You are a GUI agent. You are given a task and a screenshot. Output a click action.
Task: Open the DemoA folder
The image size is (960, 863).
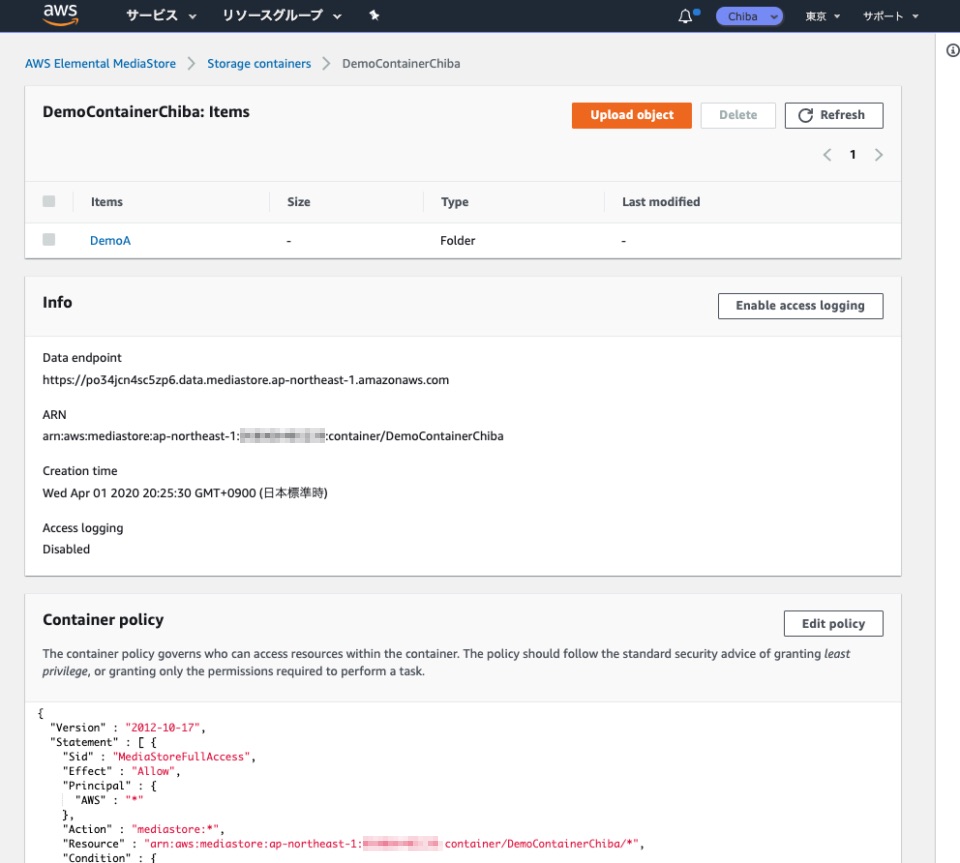click(110, 241)
